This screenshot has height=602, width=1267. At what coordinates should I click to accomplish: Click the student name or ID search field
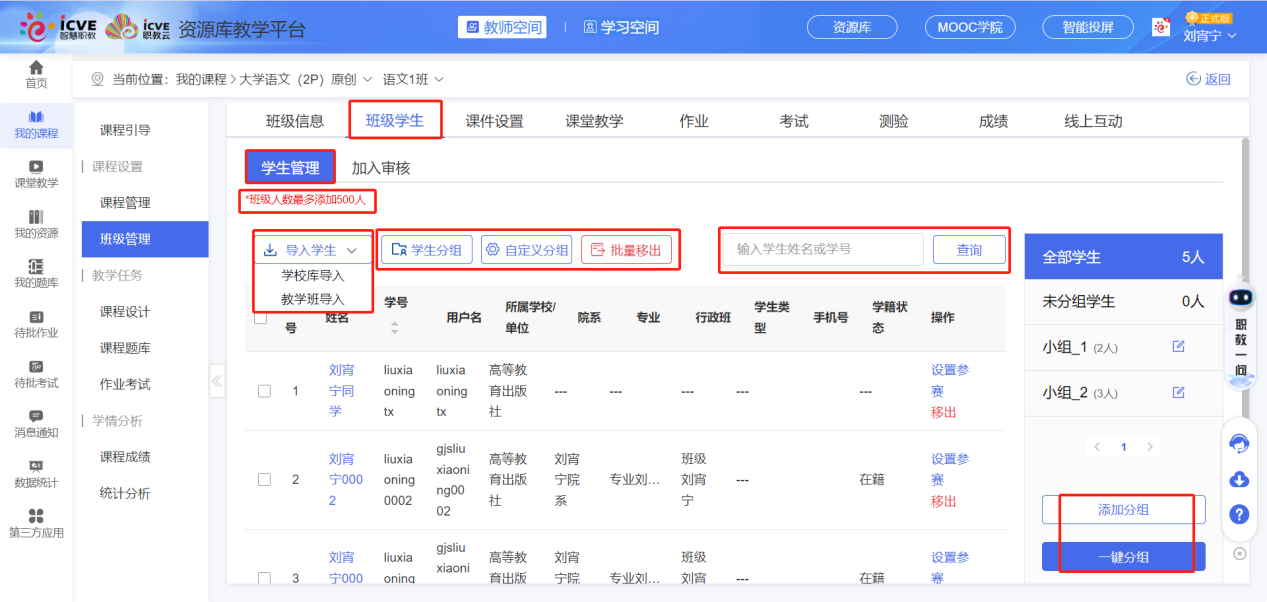point(821,249)
